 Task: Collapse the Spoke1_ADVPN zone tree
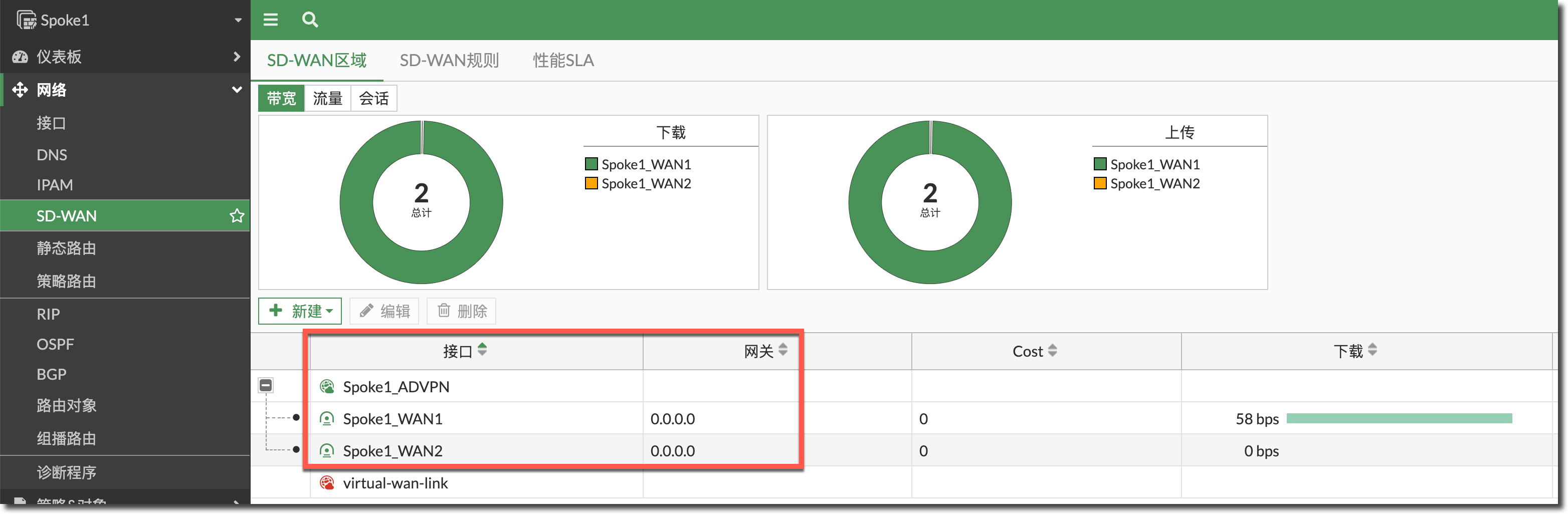coord(266,385)
